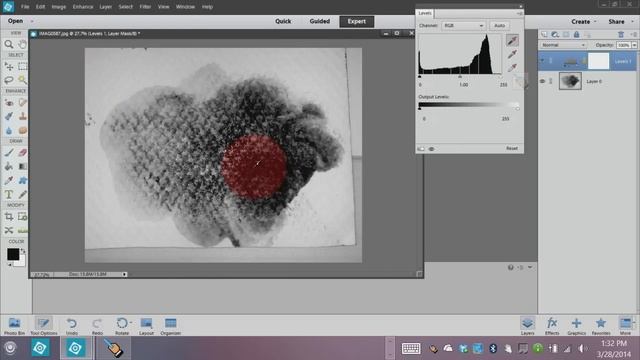Pick the black point eyedropper in Levels
Viewport: 640px width, 360px height.
pos(512,40)
